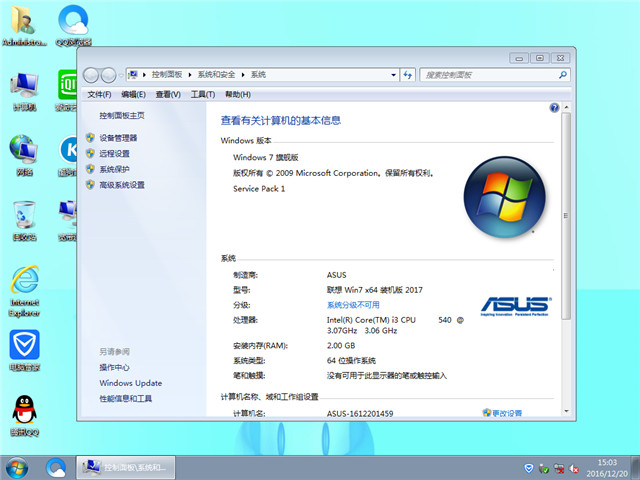The image size is (640, 480).
Task: Open Windows Update link
Action: pos(131,383)
